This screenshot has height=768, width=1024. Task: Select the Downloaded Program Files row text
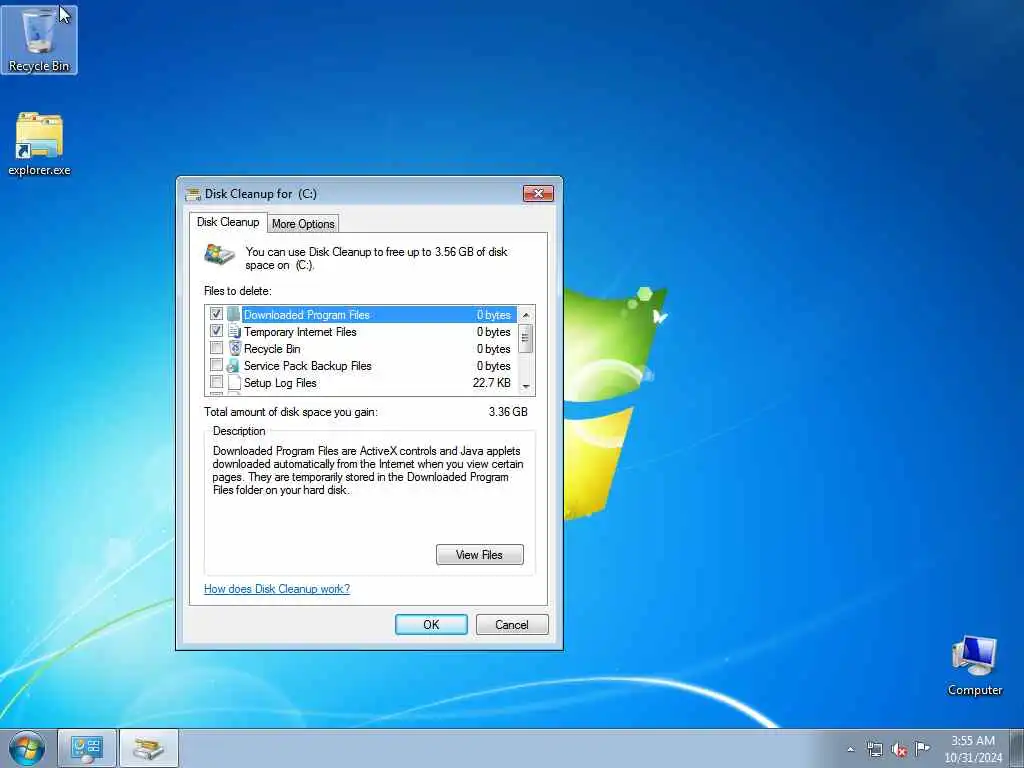click(x=307, y=315)
